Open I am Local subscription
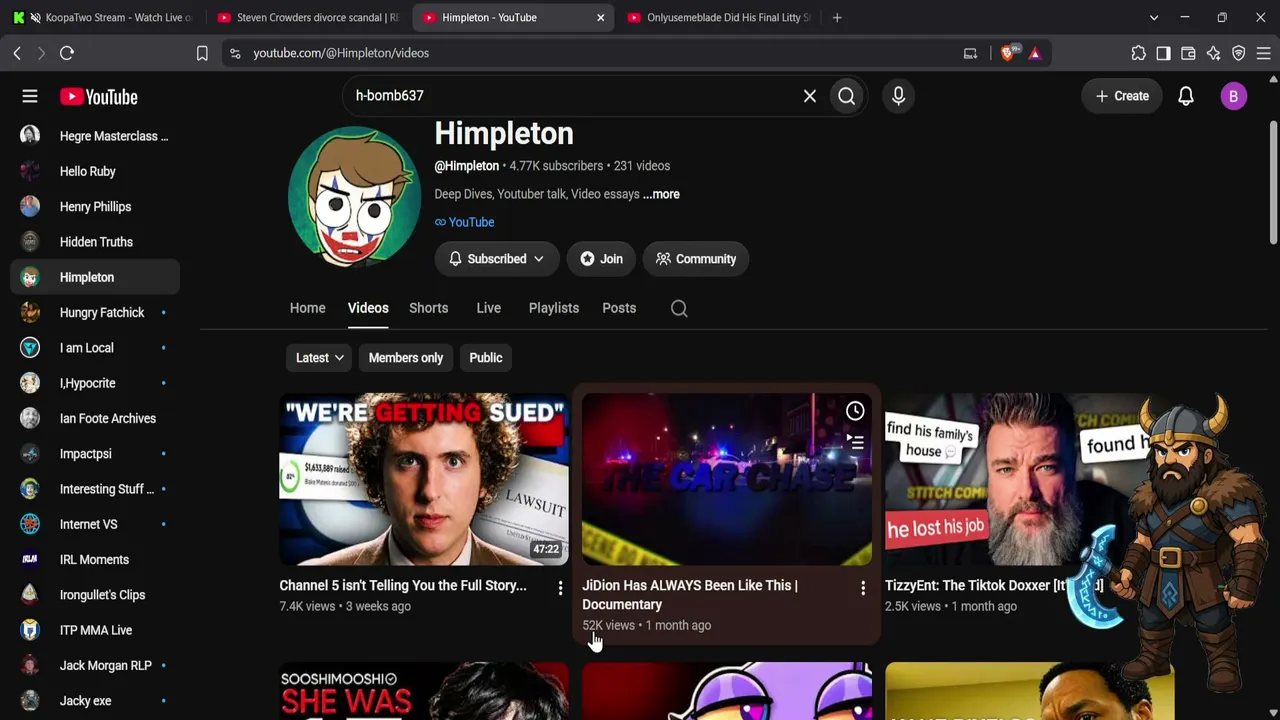Screen dimensions: 1280x720 [95, 348]
